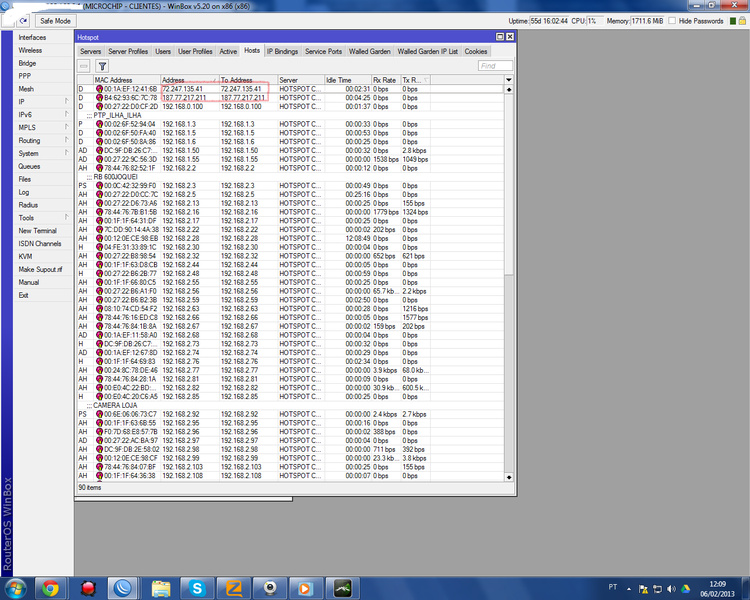Open Google Chrome from the taskbar
This screenshot has width=750, height=600.
50,589
